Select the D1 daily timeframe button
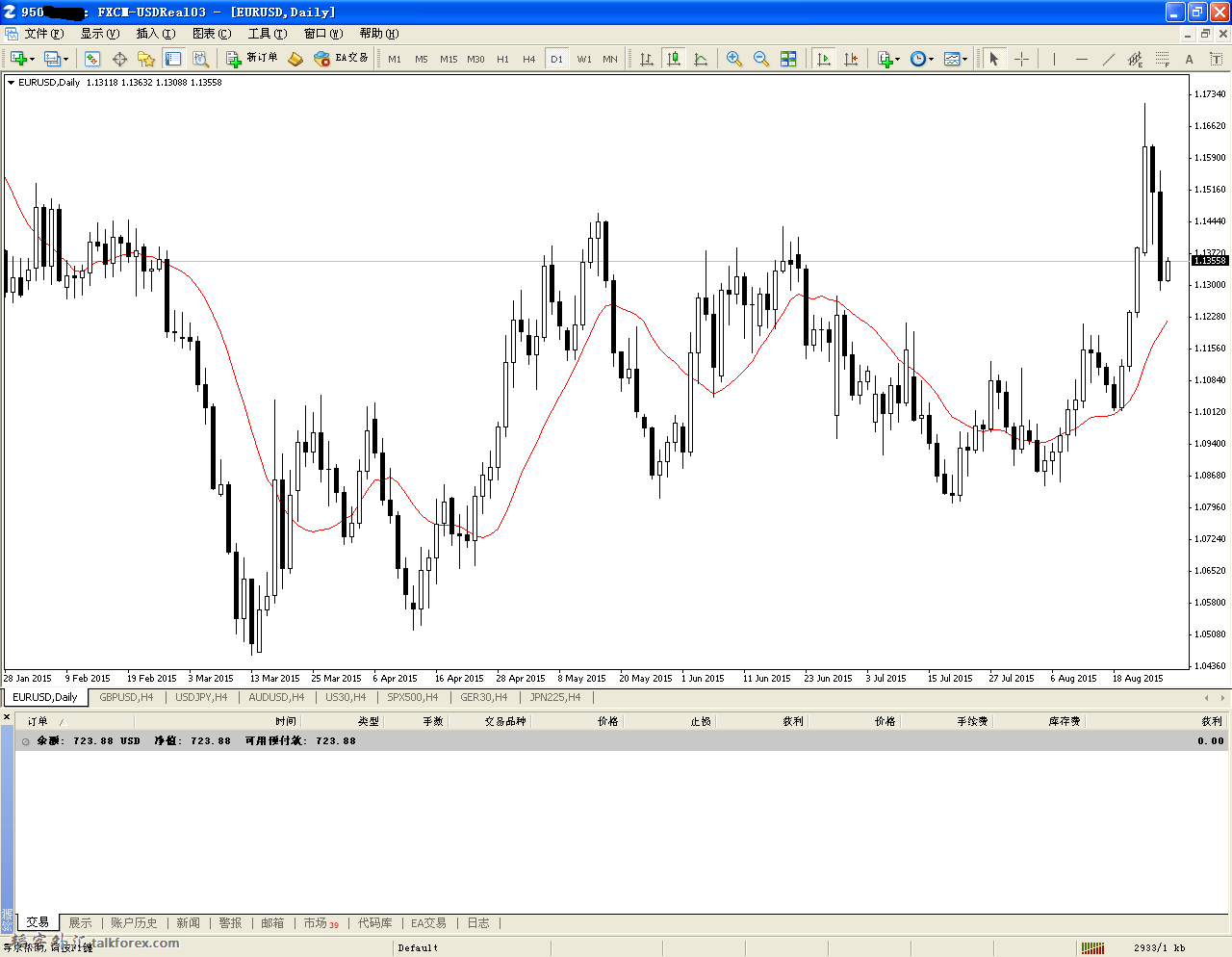 tap(556, 59)
